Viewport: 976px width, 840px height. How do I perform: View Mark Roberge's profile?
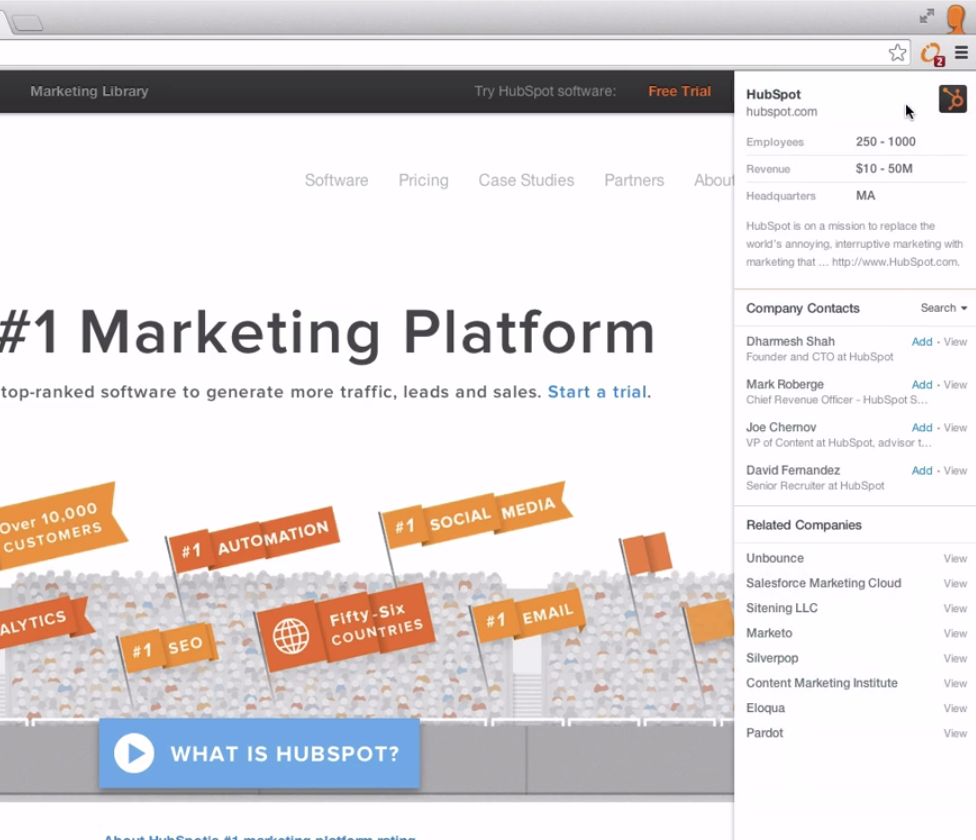point(955,385)
